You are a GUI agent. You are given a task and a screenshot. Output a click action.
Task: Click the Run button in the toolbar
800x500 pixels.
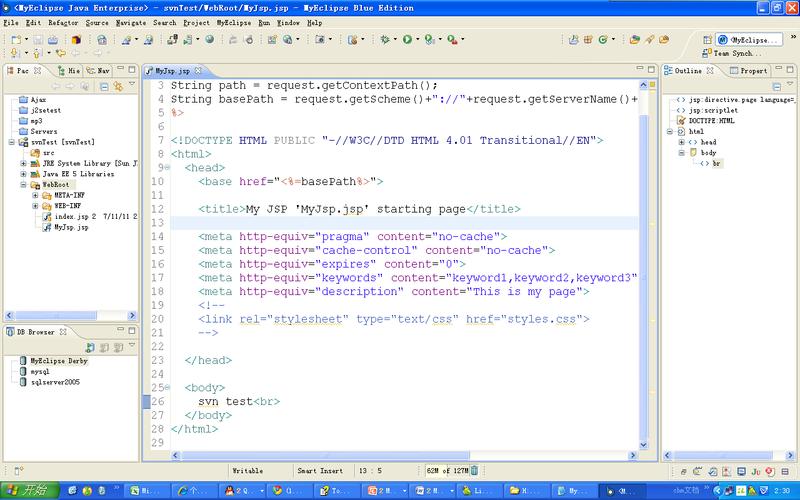coord(407,40)
